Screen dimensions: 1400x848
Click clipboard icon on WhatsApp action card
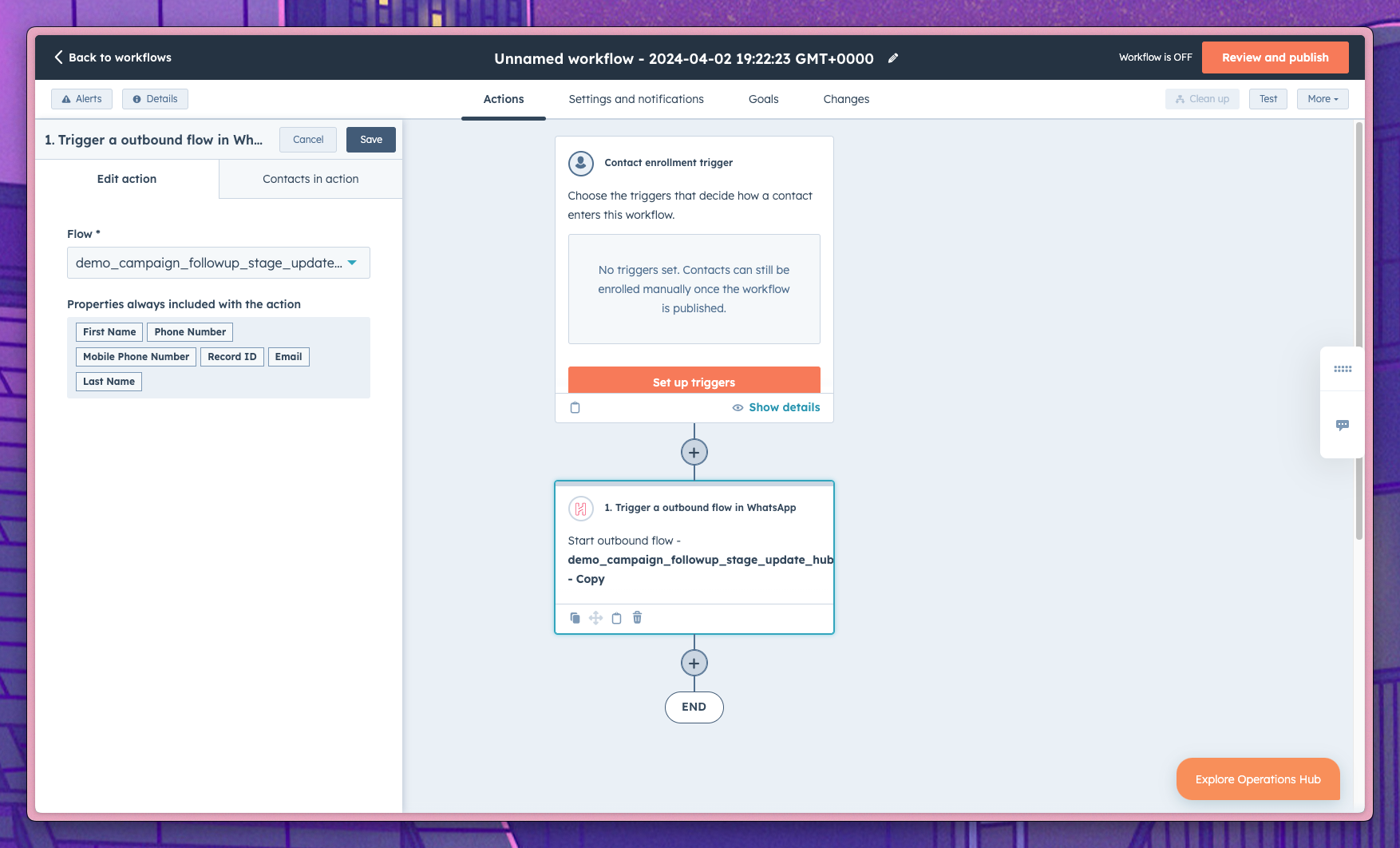pyautogui.click(x=616, y=617)
